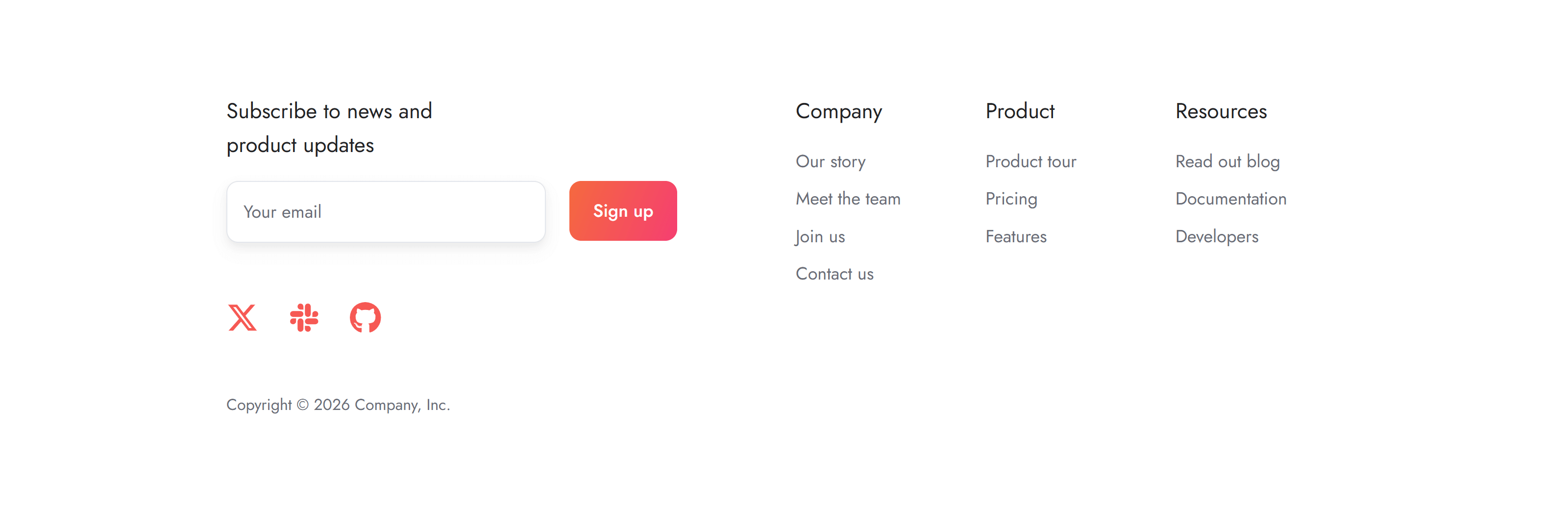Open the GitHub social icon

[x=365, y=317]
